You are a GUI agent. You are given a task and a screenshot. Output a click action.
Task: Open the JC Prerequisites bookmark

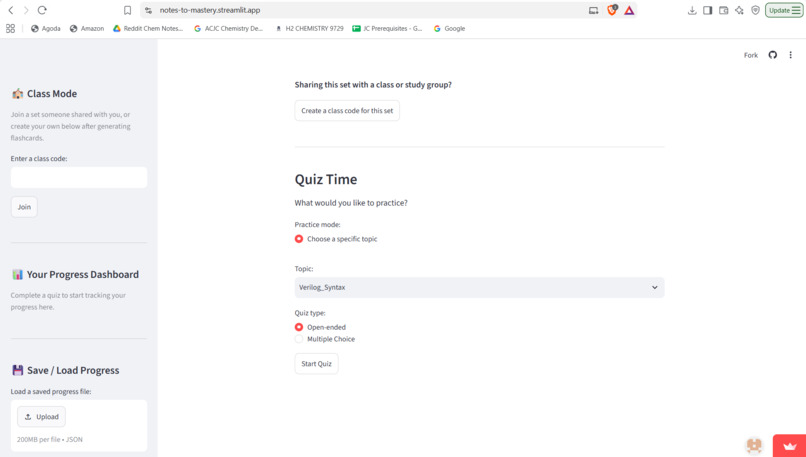387,29
